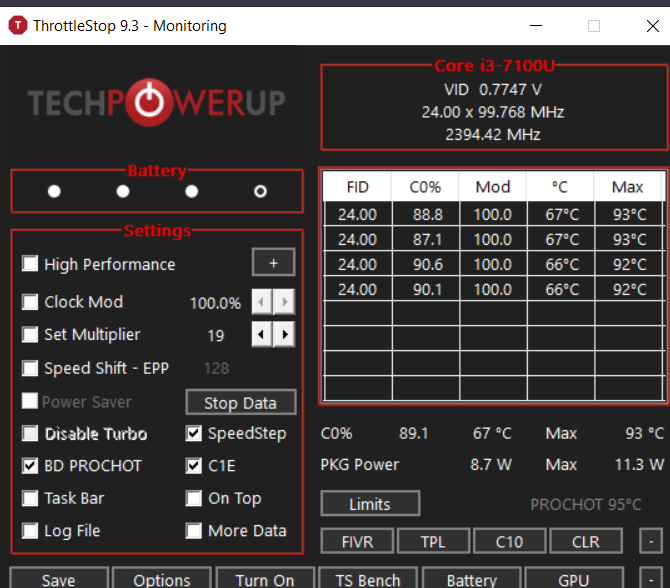Enable the Set Multiplier checkbox
Image resolution: width=670 pixels, height=588 pixels.
pos(30,334)
